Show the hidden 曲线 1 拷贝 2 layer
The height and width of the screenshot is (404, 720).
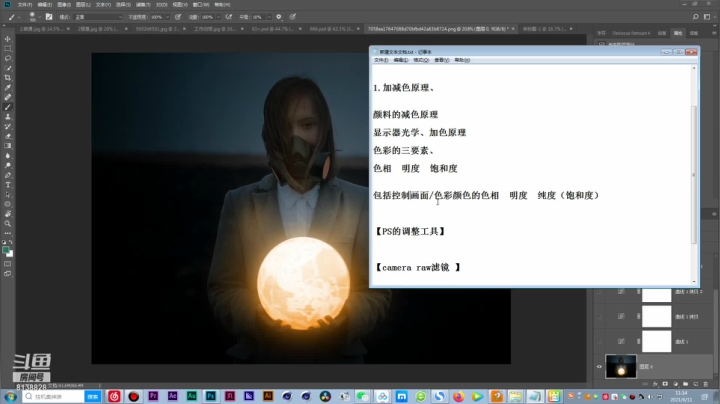(x=599, y=292)
